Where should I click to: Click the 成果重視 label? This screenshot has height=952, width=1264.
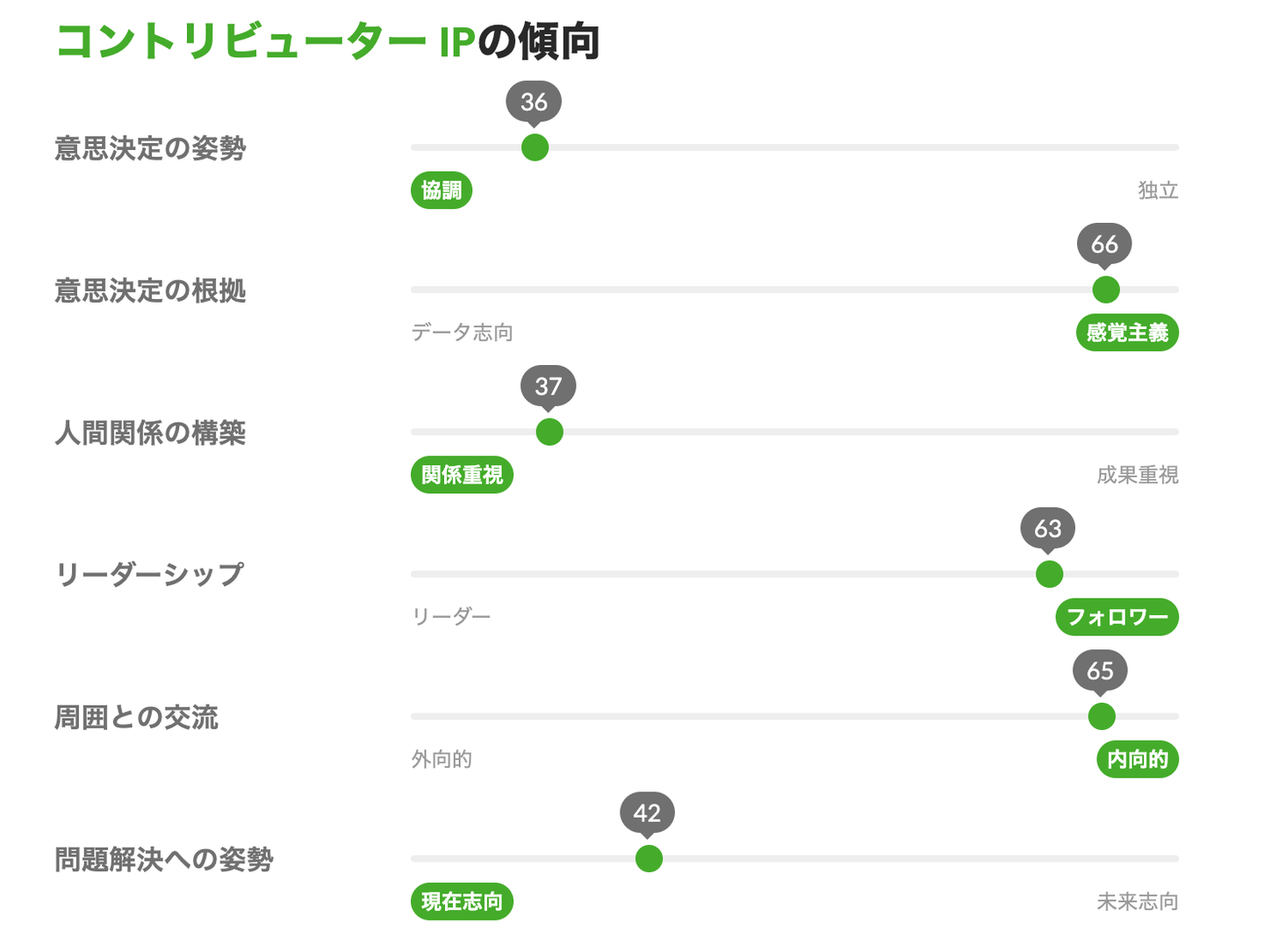1137,475
